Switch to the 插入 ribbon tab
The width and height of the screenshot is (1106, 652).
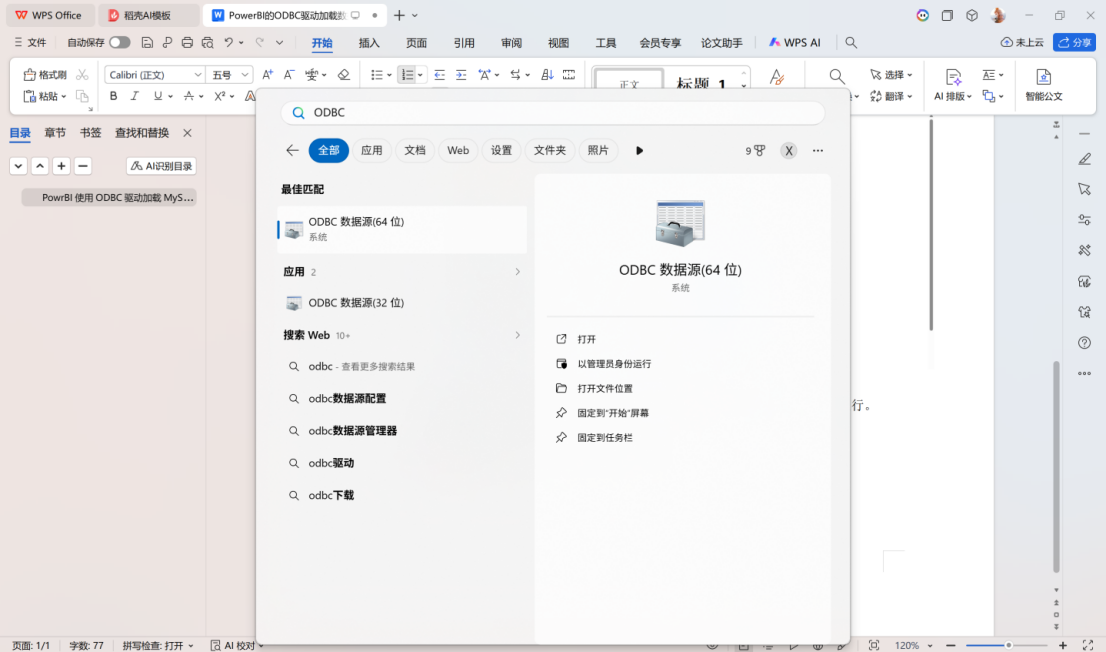[369, 43]
